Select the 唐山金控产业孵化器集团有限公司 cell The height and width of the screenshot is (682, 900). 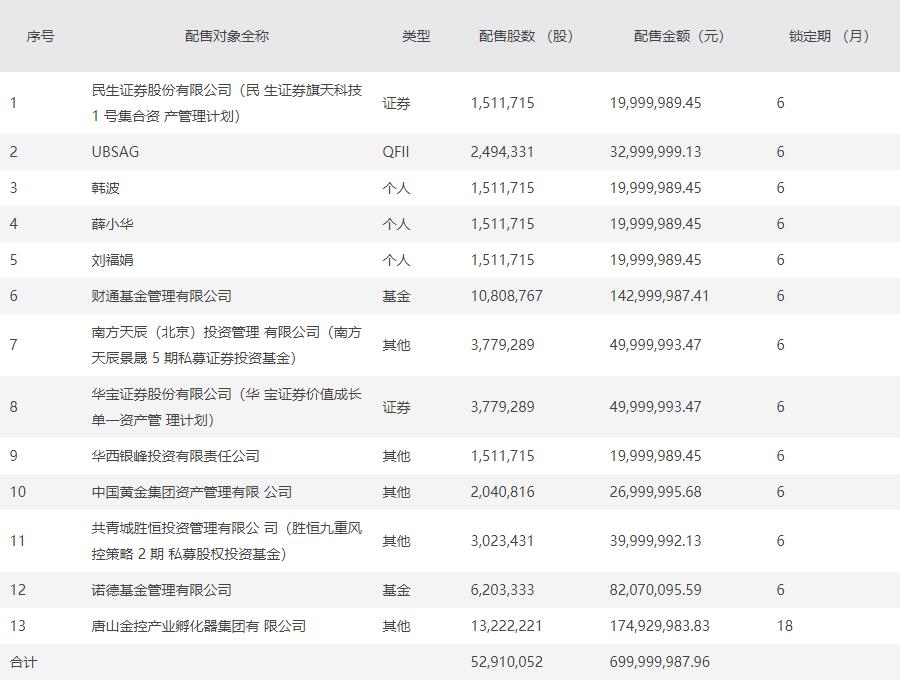coord(199,626)
